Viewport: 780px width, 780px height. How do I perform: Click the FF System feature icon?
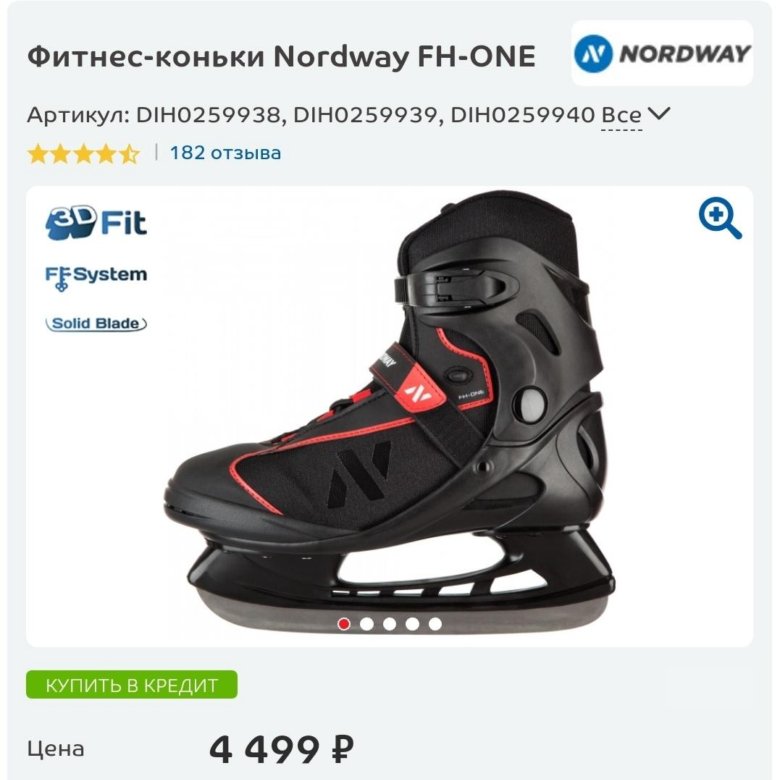(96, 277)
